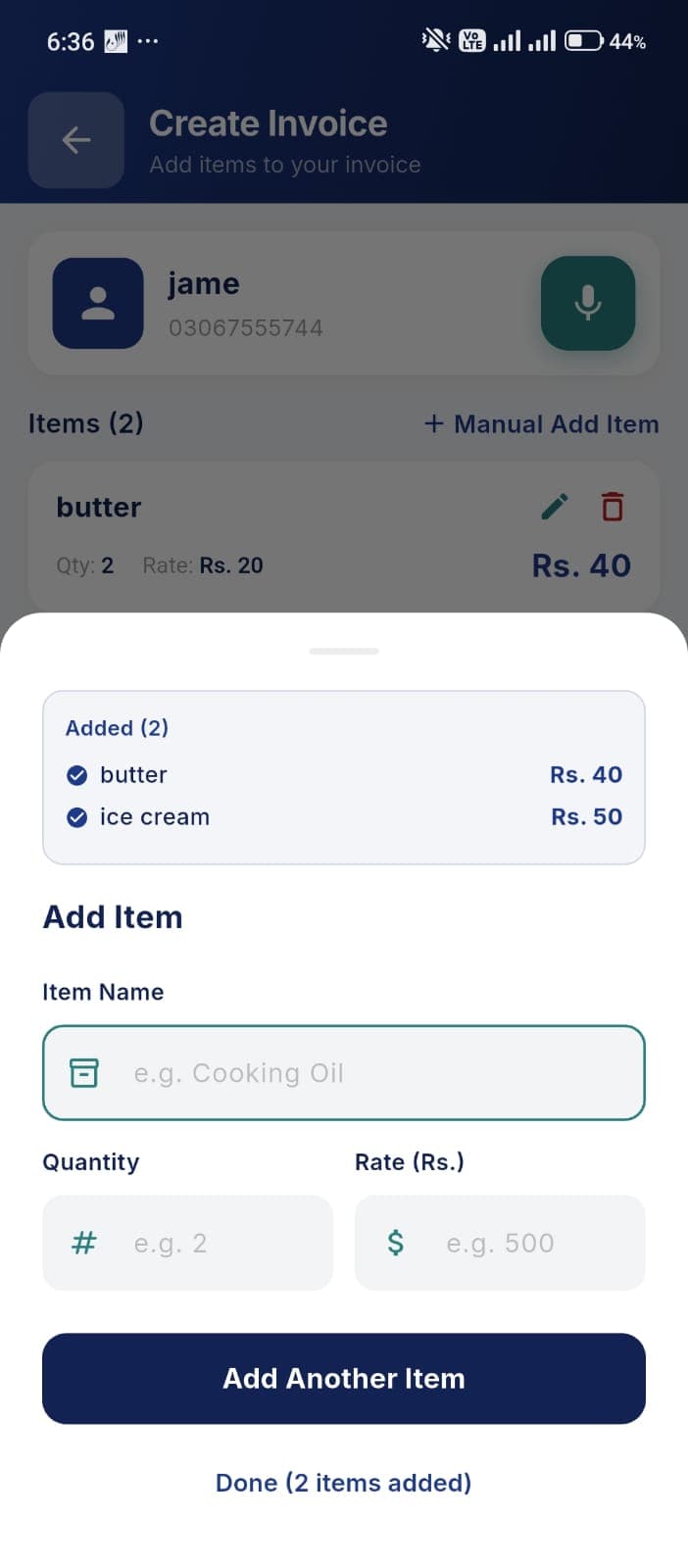Click the Item Name input field
Screen dimensions: 688x1568
click(343, 1073)
